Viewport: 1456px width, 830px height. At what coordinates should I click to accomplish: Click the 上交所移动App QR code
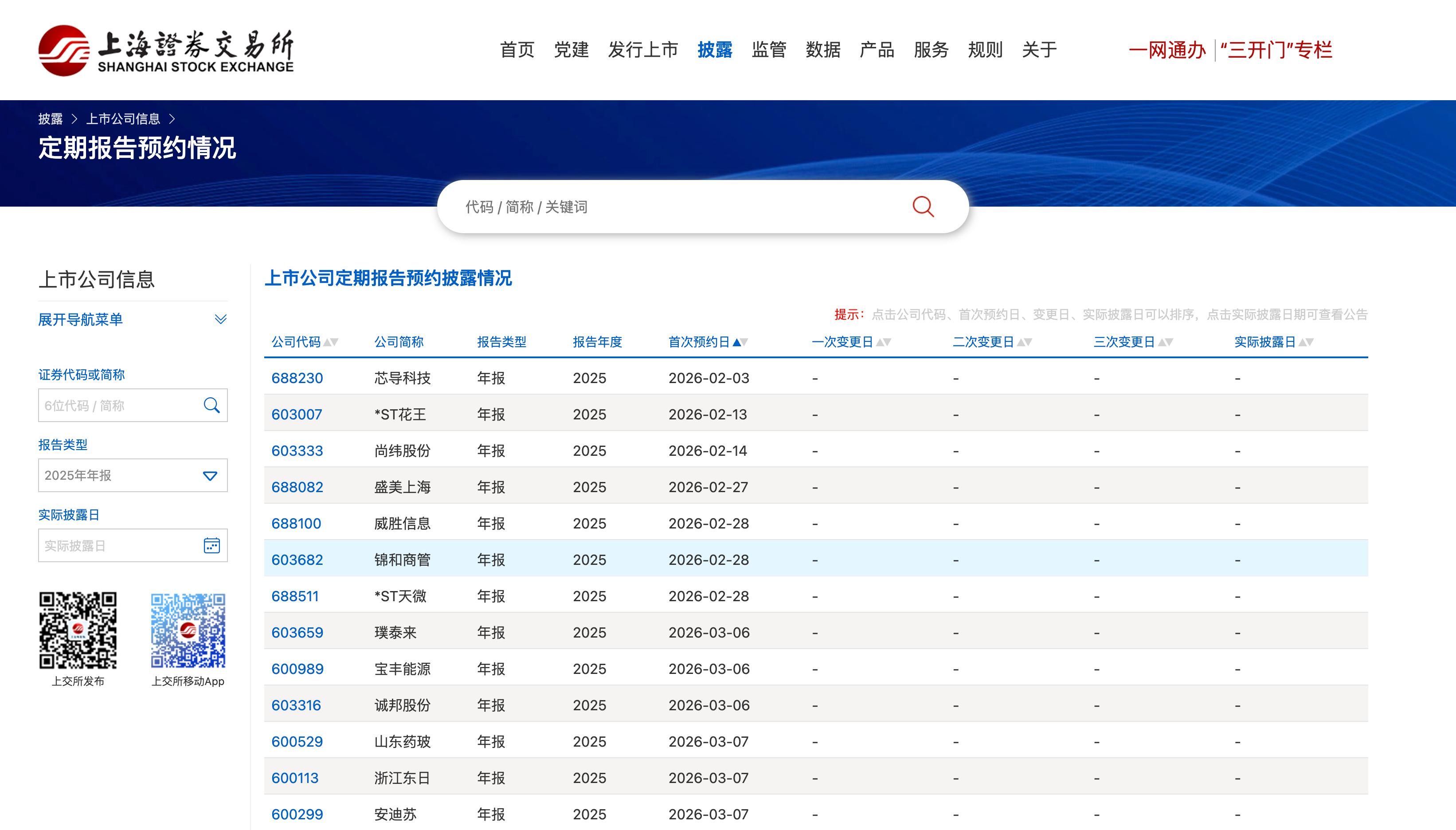(x=188, y=630)
